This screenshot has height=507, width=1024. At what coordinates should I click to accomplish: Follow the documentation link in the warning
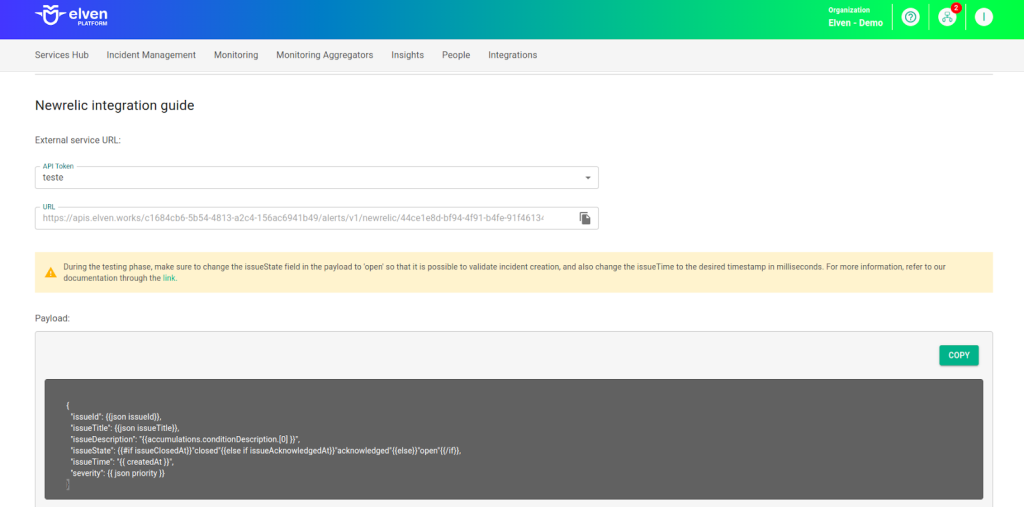[169, 278]
